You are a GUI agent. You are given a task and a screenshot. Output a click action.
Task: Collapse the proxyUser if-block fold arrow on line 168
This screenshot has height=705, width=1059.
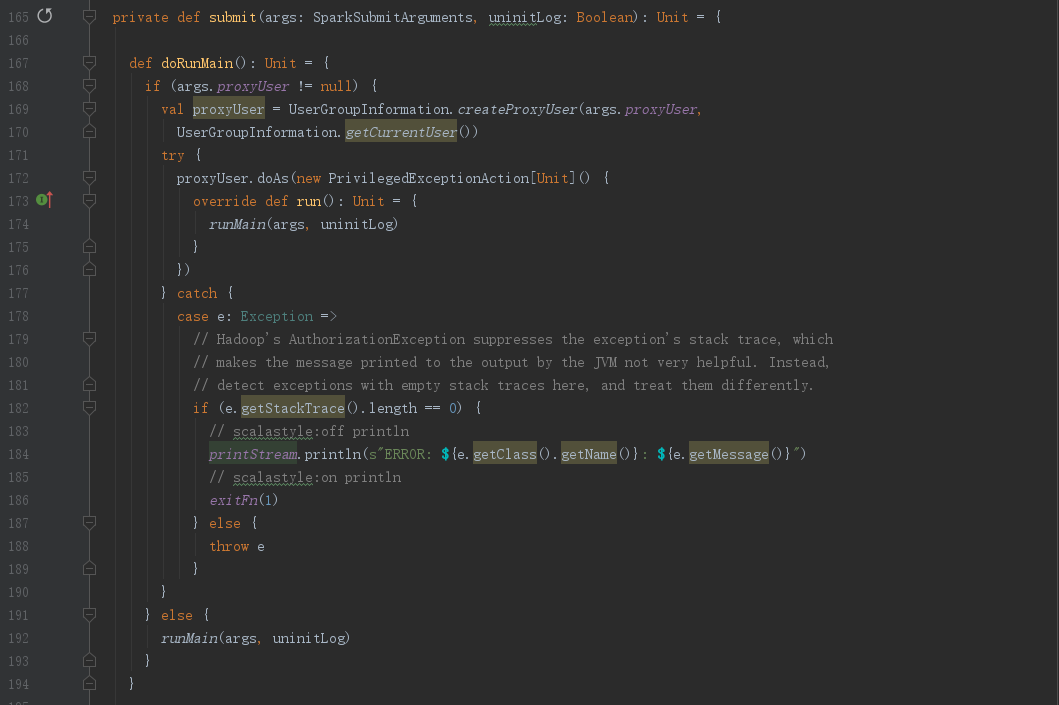(x=88, y=85)
